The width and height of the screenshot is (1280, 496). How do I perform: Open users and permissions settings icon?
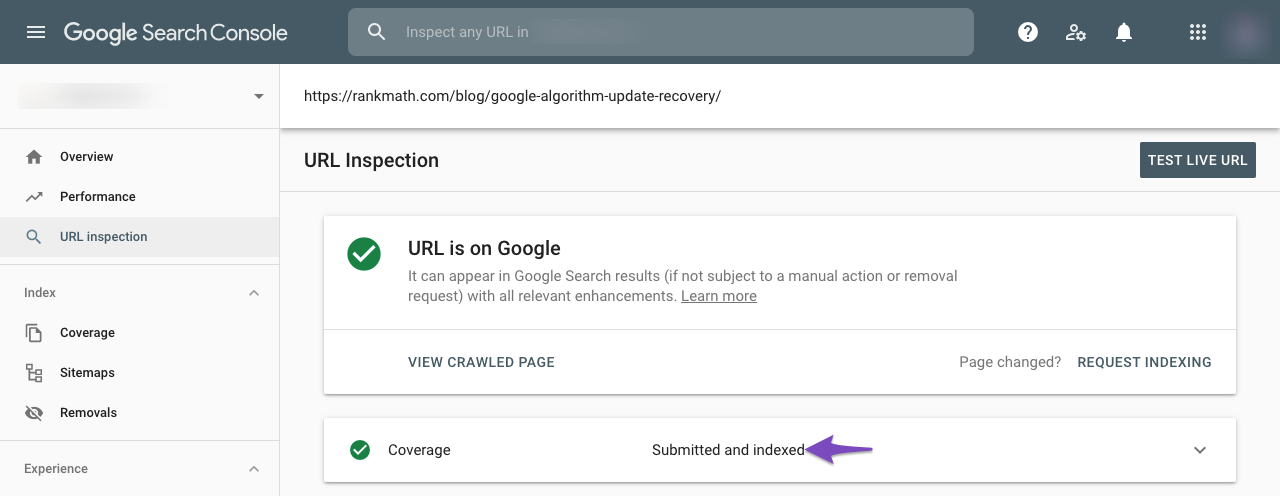point(1076,32)
